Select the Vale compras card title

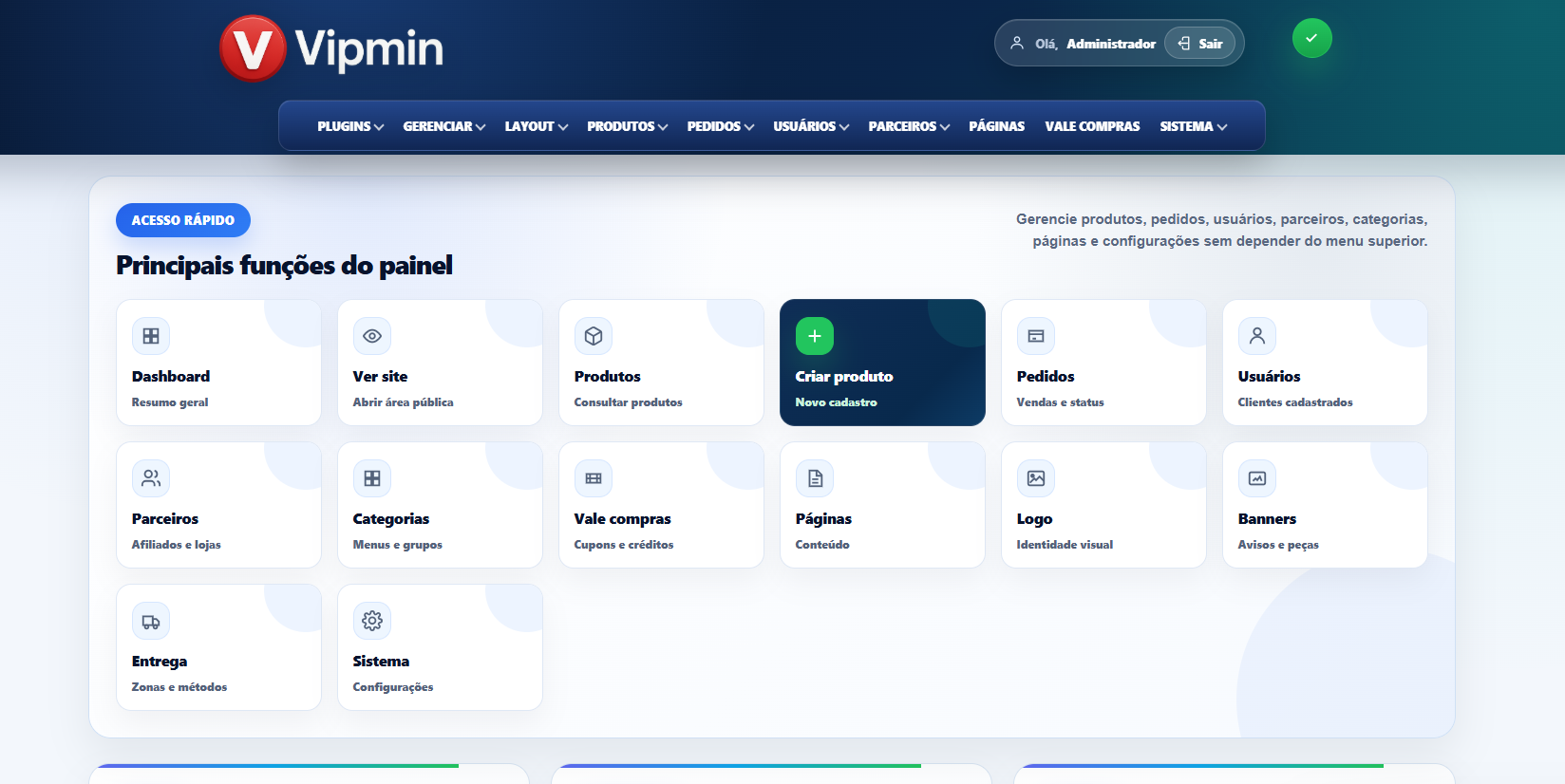[623, 519]
